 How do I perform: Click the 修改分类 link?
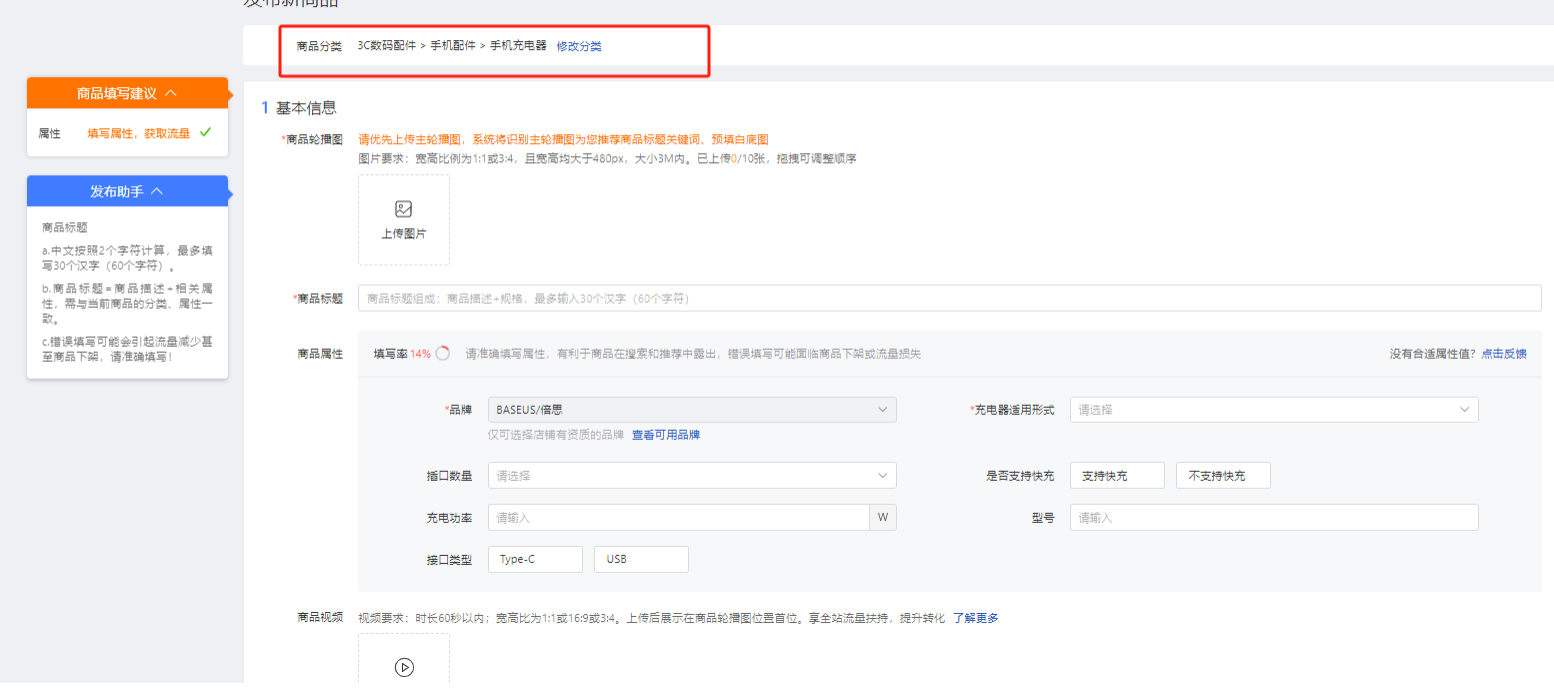(579, 46)
